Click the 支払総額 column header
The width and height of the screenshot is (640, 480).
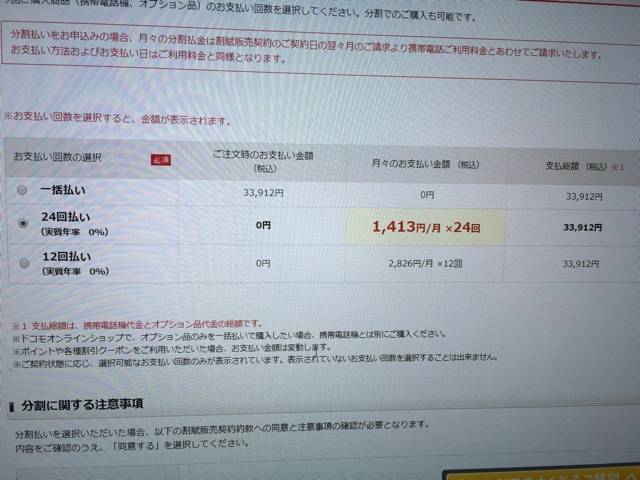[x=585, y=166]
